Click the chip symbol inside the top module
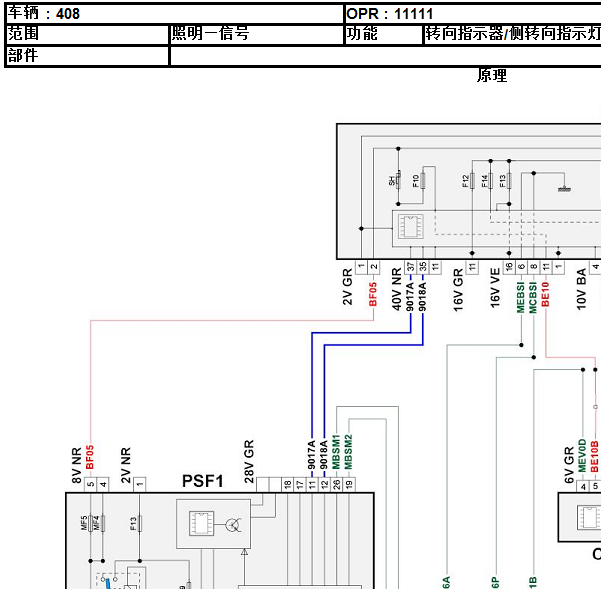 click(411, 226)
